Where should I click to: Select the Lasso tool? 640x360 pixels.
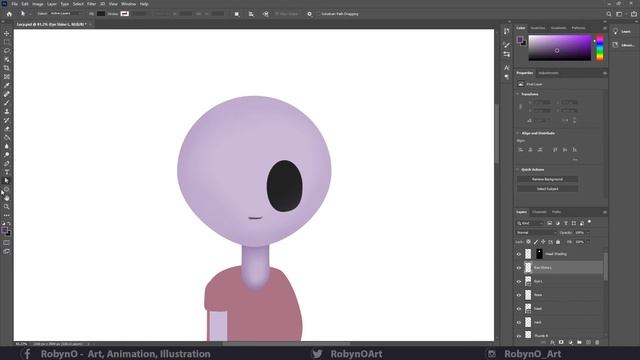pos(7,51)
